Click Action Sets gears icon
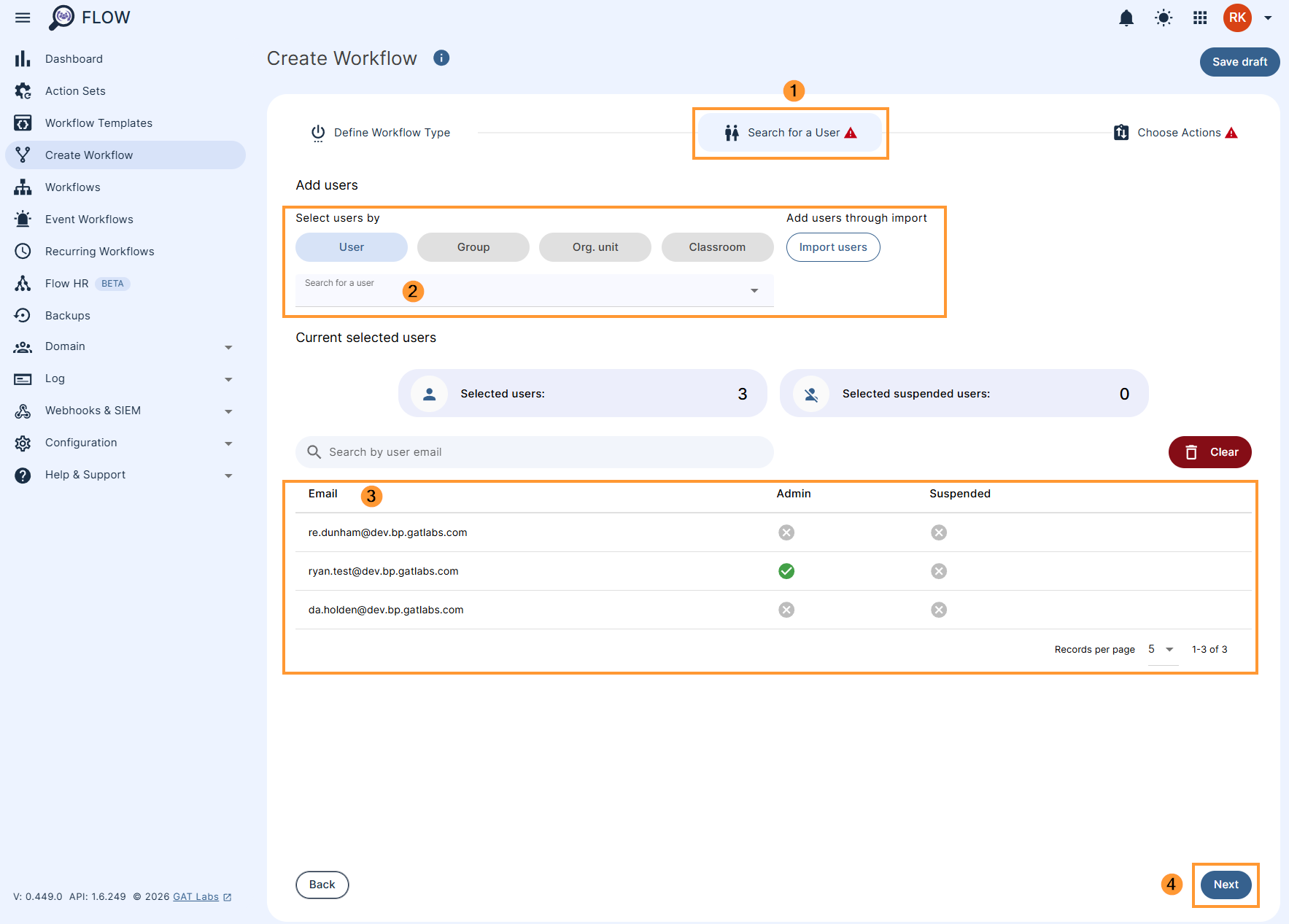The height and width of the screenshot is (924, 1289). point(23,90)
